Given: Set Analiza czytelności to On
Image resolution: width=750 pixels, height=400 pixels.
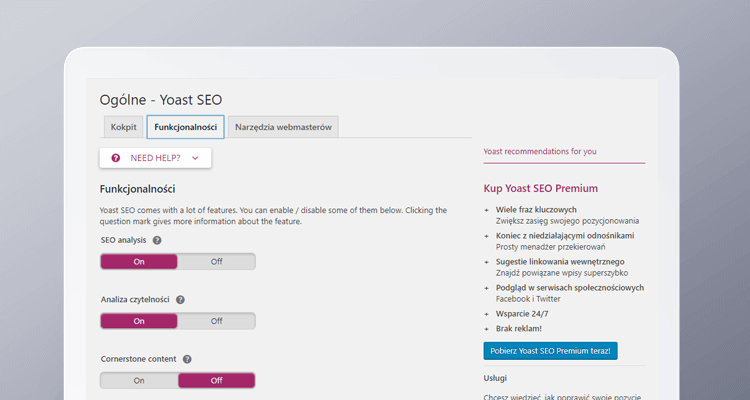Looking at the screenshot, I should tap(139, 321).
